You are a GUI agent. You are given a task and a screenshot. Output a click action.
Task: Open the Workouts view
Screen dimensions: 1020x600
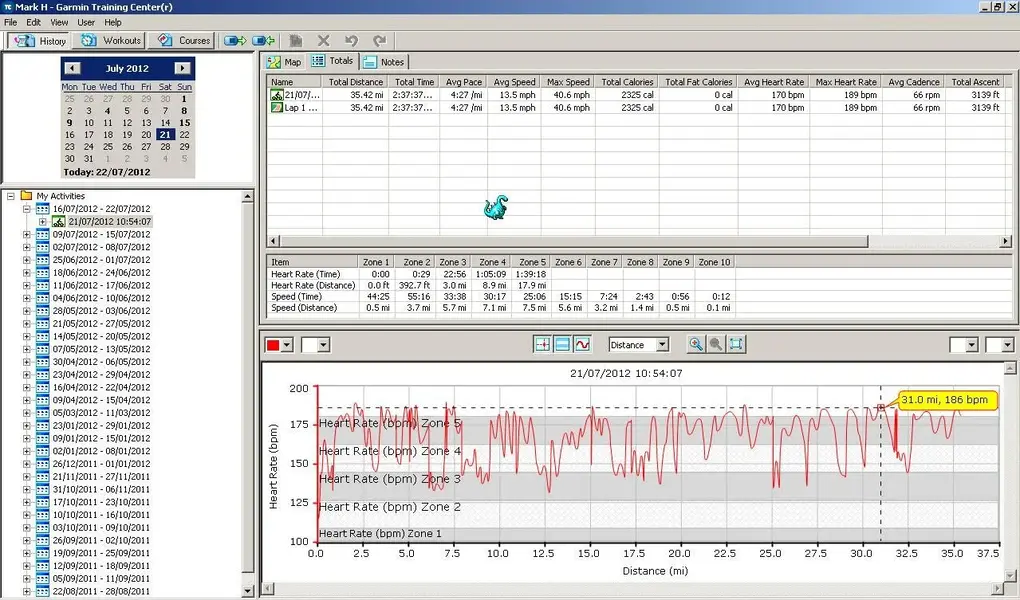coord(111,40)
